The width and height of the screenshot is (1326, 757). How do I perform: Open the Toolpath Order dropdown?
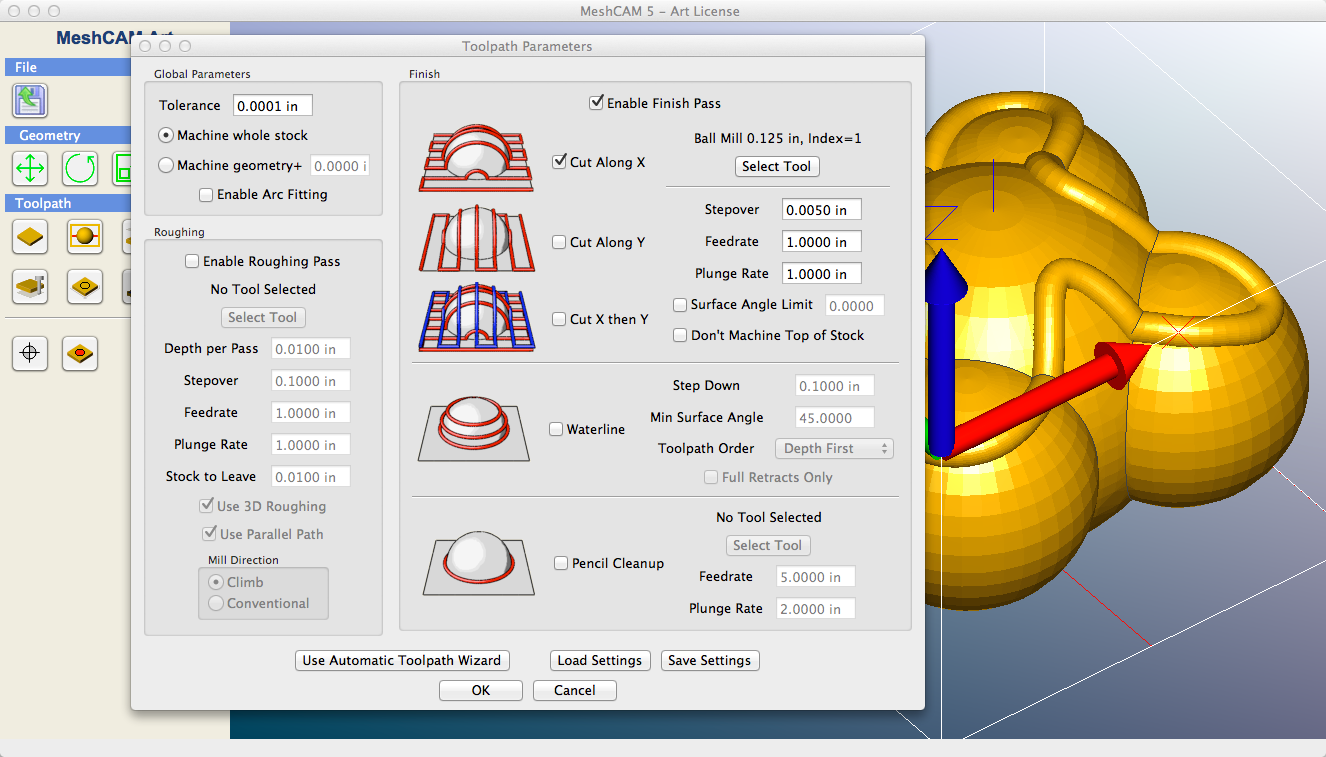834,449
